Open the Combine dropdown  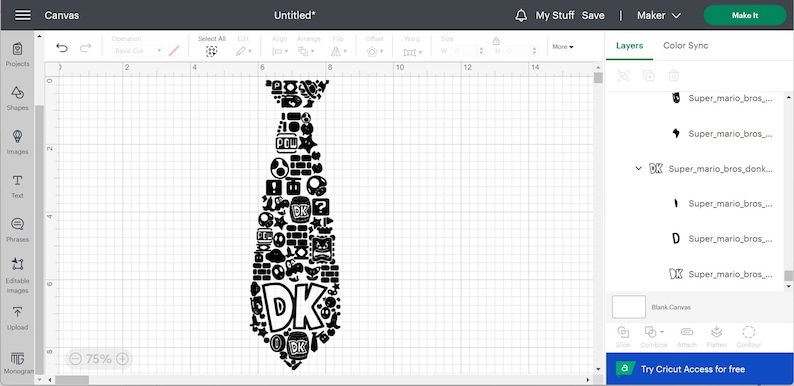pos(653,337)
